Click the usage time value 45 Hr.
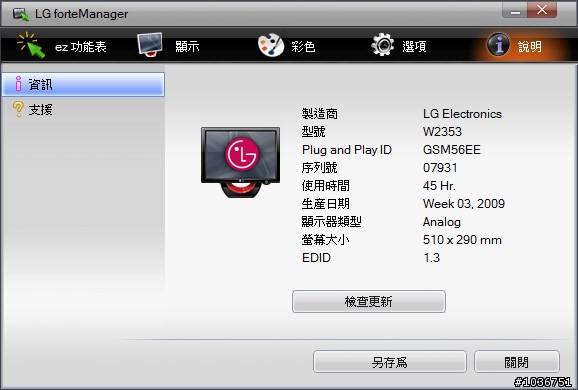Screen dimensions: 578x390 [439, 185]
